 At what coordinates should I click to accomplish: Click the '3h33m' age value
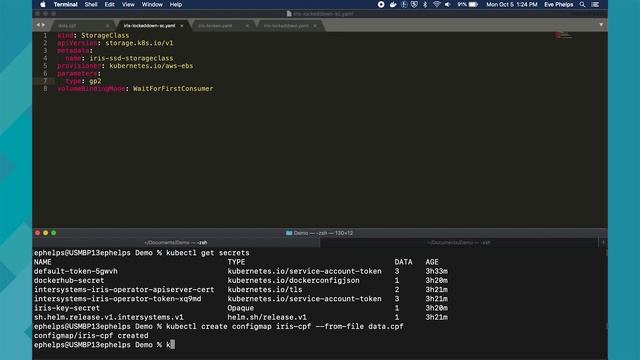pos(436,271)
